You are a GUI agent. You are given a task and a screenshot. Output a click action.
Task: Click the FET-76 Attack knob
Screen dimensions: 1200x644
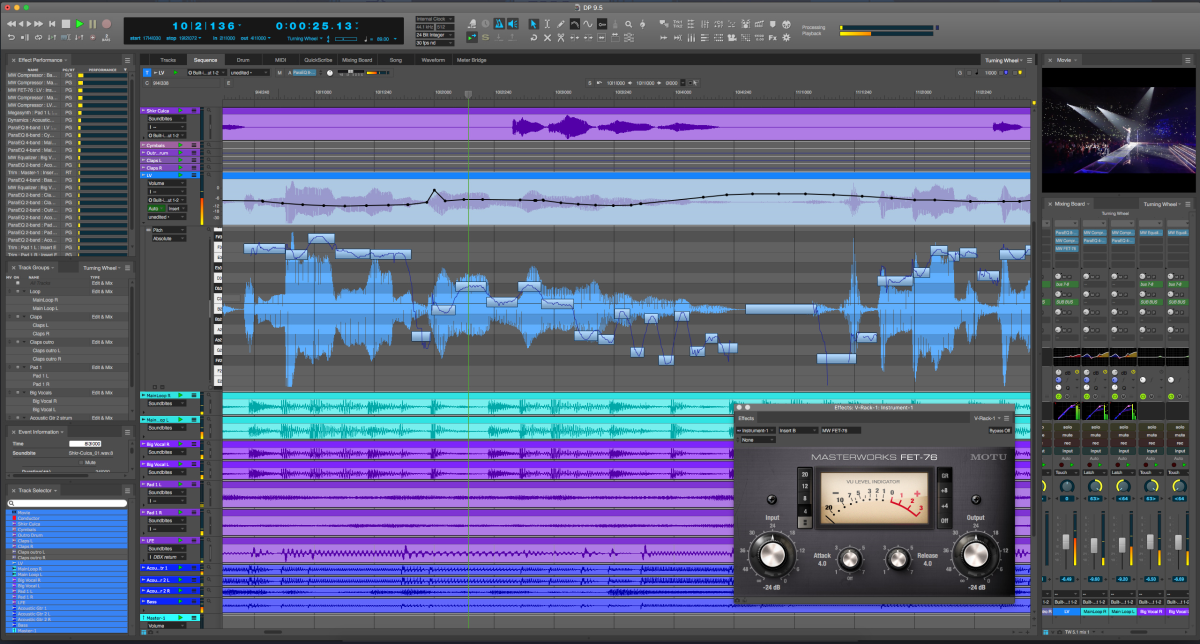tap(850, 559)
